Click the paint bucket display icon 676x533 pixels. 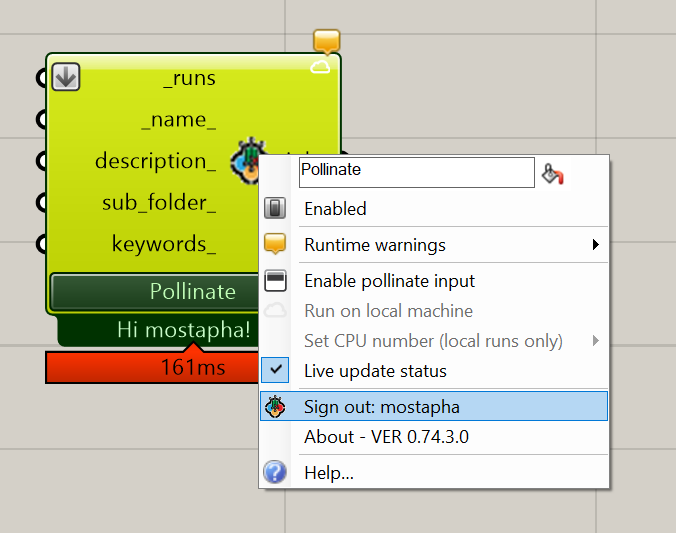click(x=553, y=173)
